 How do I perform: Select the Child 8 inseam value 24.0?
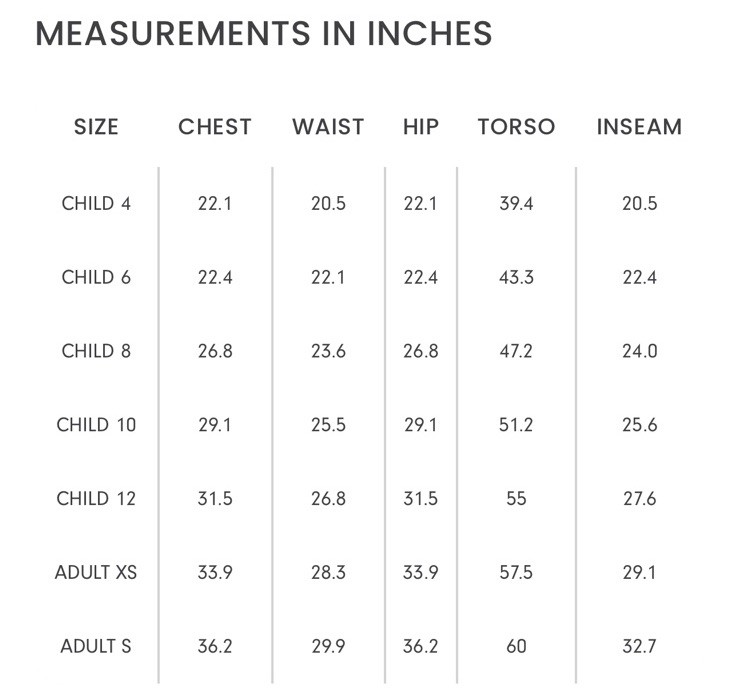pos(639,351)
